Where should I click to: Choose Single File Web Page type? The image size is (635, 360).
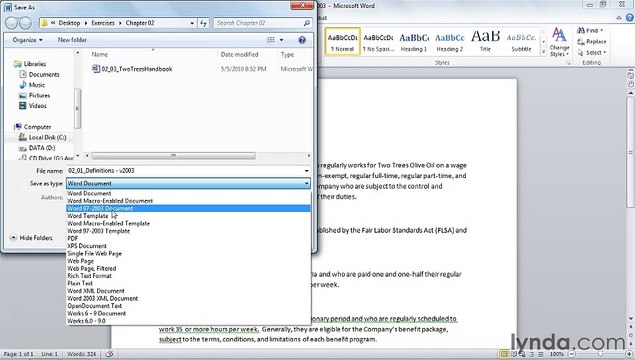click(188, 253)
